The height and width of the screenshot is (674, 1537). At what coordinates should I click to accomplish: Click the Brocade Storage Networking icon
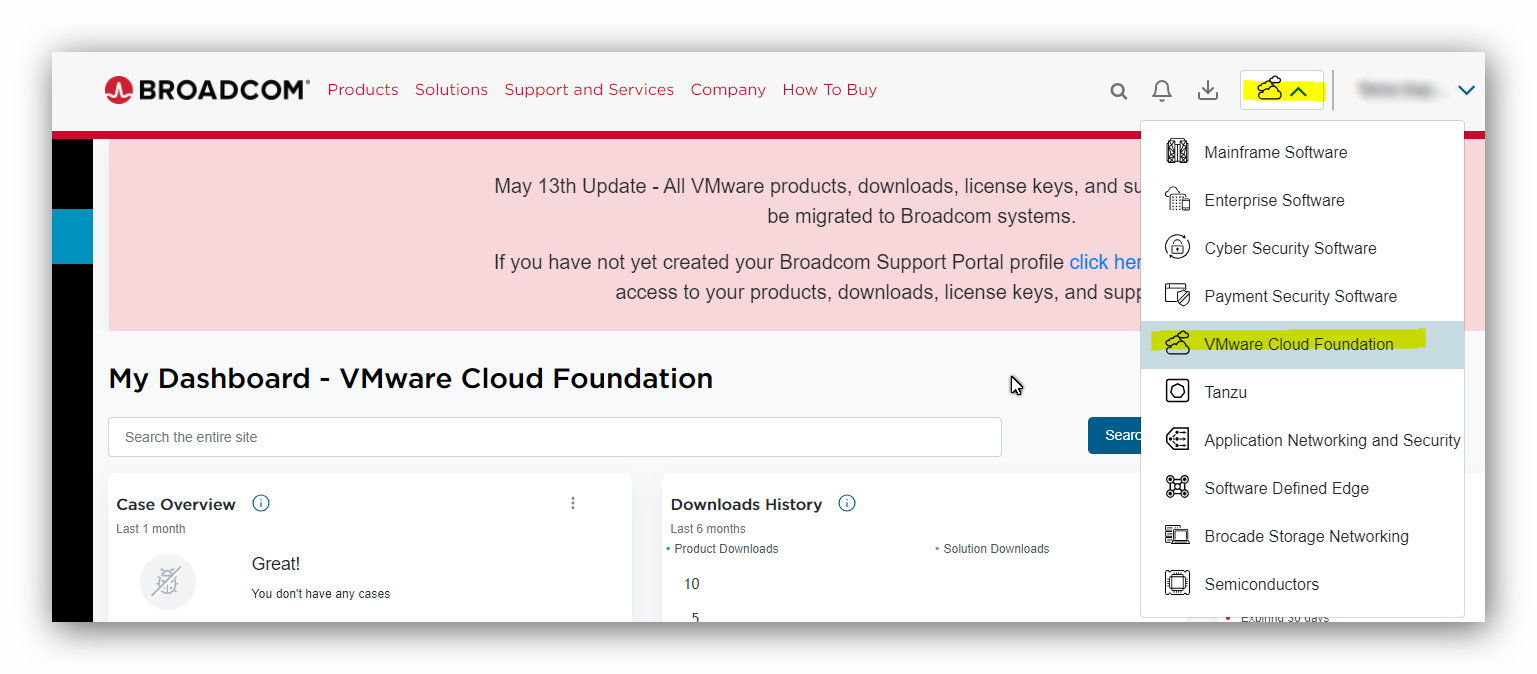1177,536
